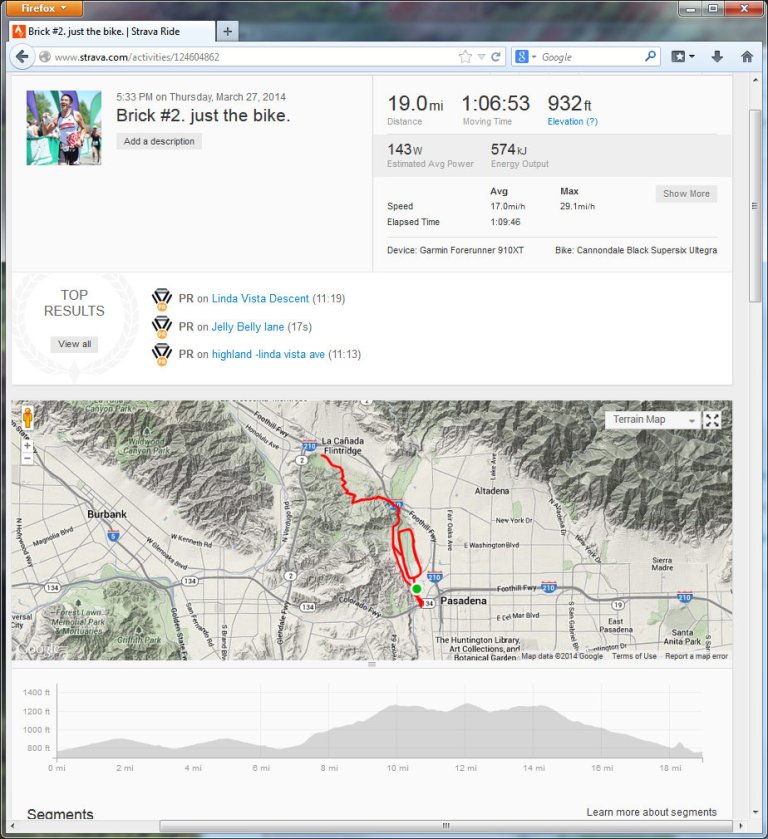Open the Elevation (?) help link
This screenshot has width=768, height=839.
tap(571, 121)
